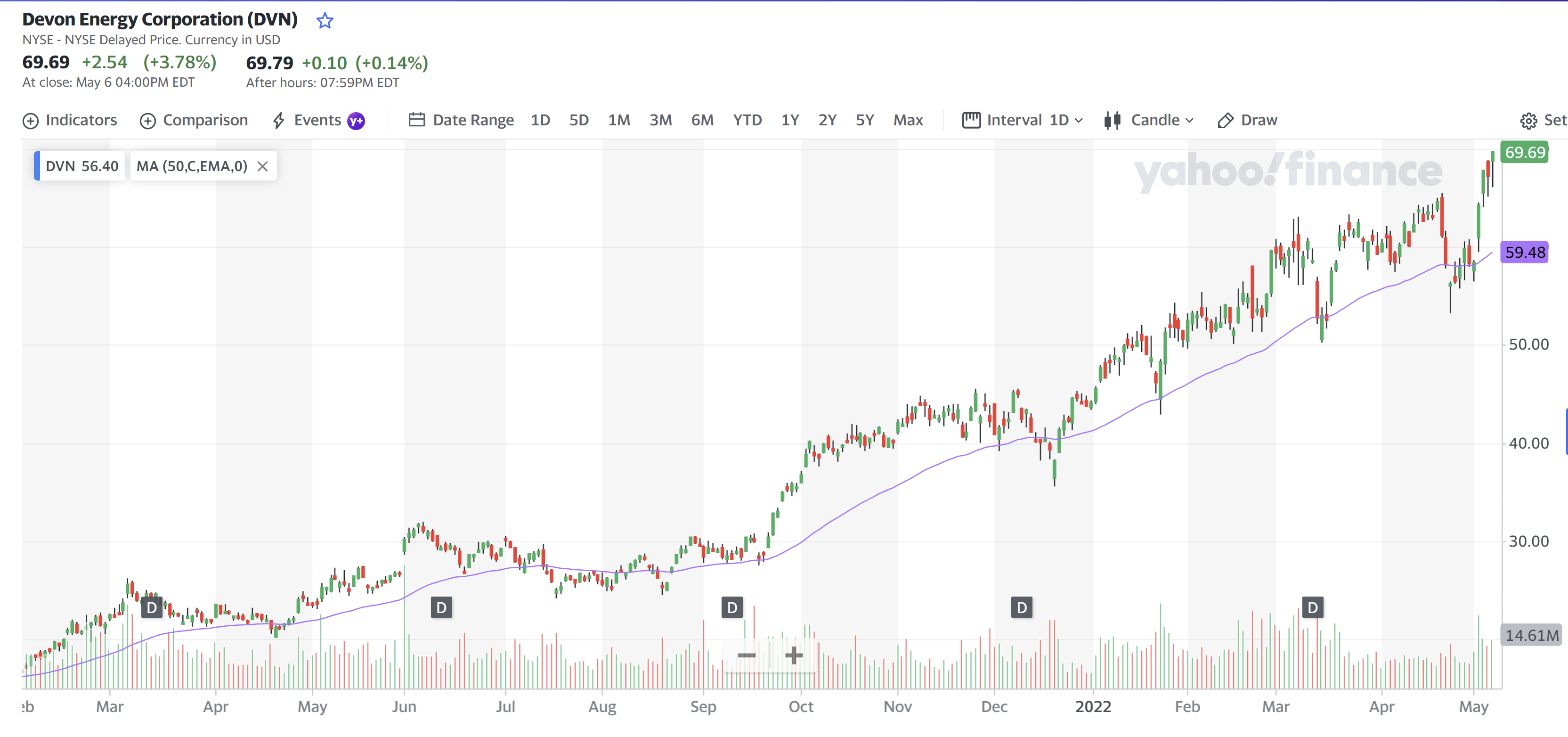This screenshot has width=1568, height=737.
Task: Click the Oct label on the time axis
Action: [801, 706]
